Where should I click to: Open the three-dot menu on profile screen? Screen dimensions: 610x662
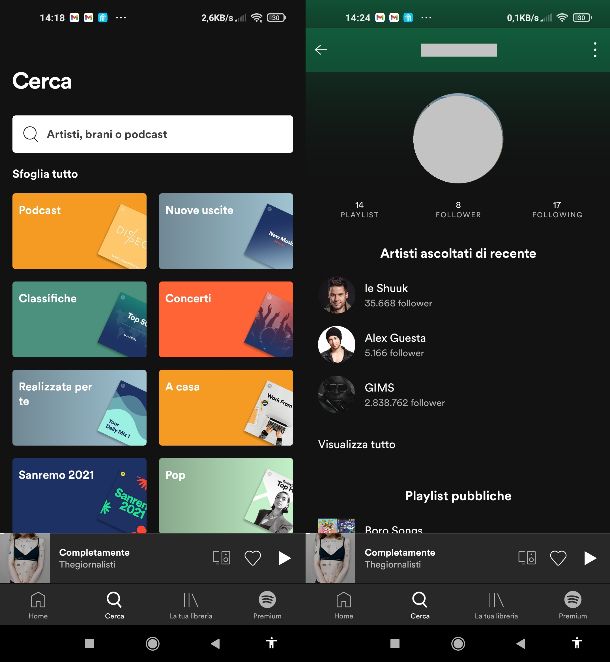(x=595, y=49)
